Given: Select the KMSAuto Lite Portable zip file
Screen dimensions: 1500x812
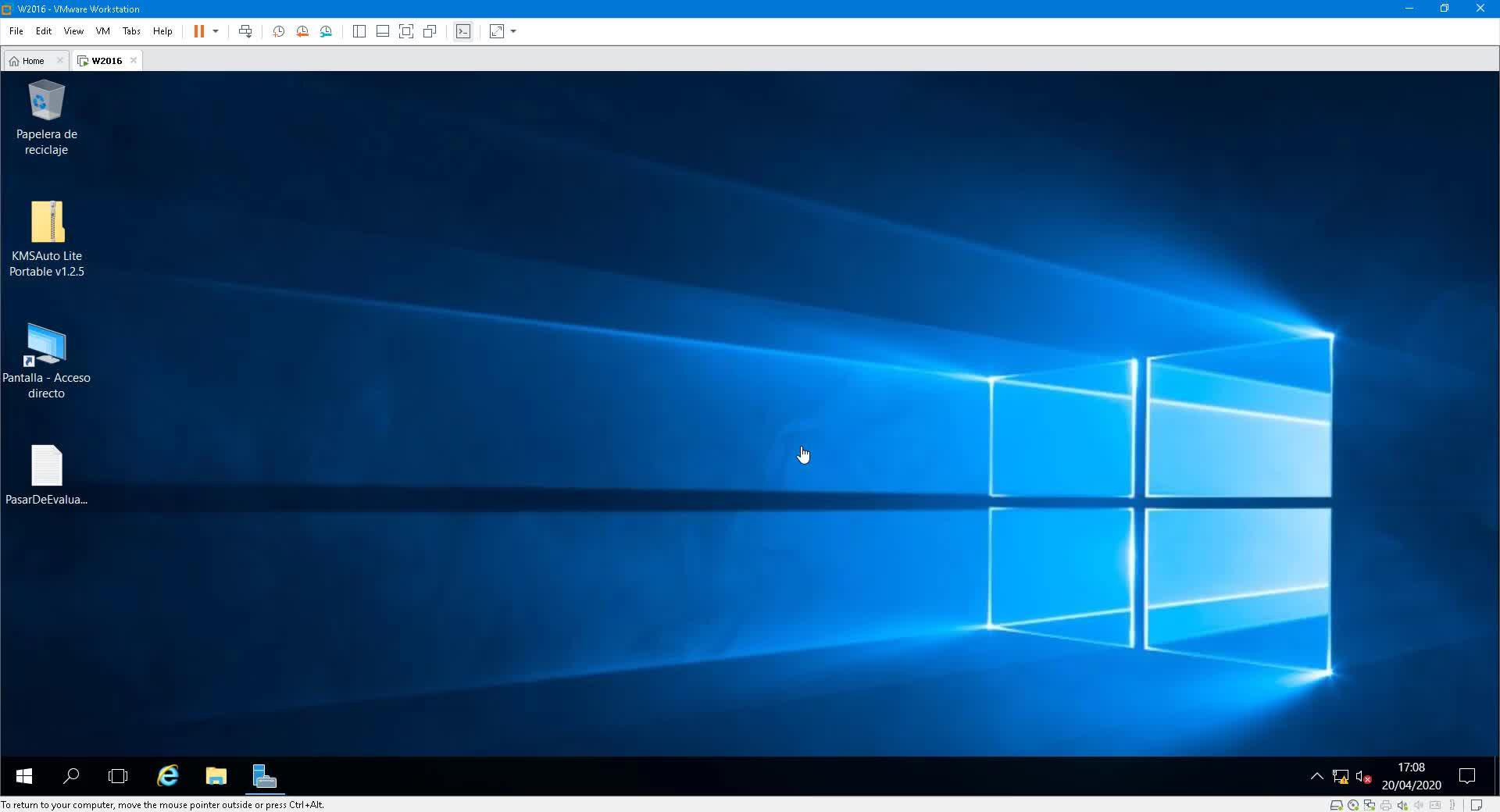Looking at the screenshot, I should pyautogui.click(x=47, y=239).
